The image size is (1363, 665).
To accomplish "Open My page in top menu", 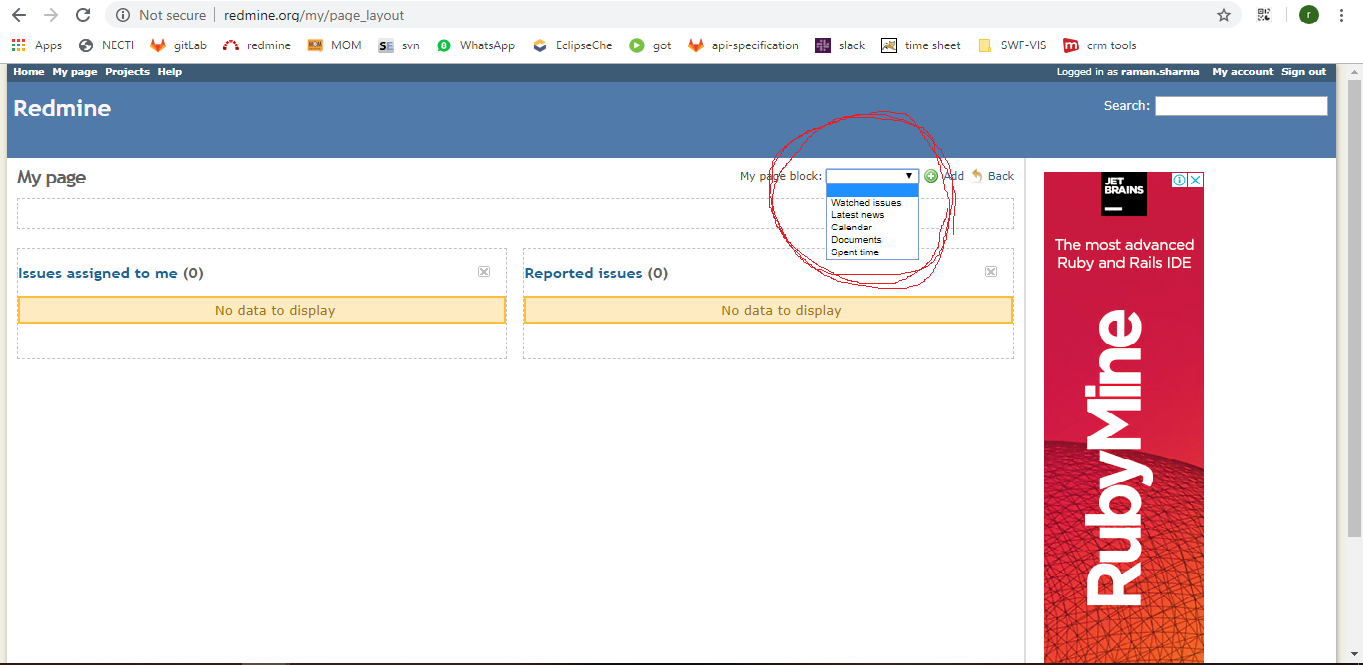I will point(75,72).
